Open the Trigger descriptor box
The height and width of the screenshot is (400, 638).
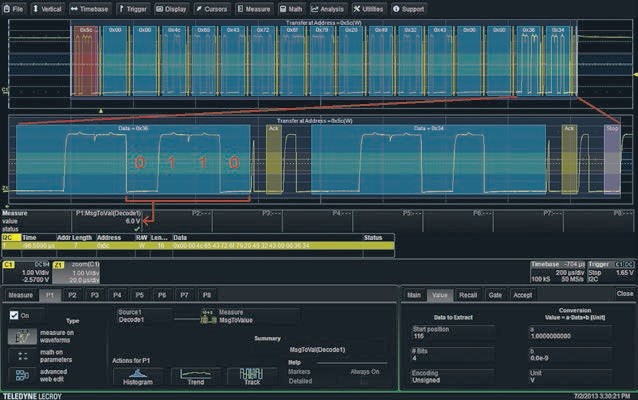click(x=611, y=272)
